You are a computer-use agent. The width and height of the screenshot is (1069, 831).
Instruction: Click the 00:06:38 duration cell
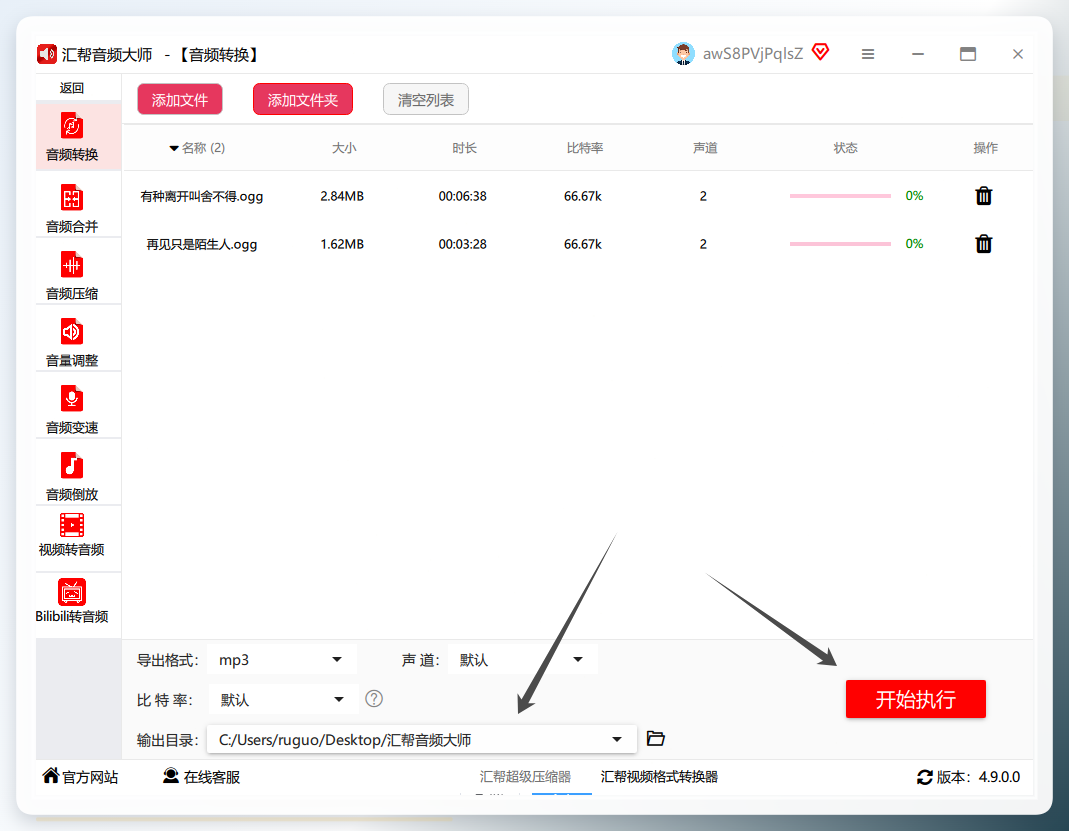(x=462, y=196)
